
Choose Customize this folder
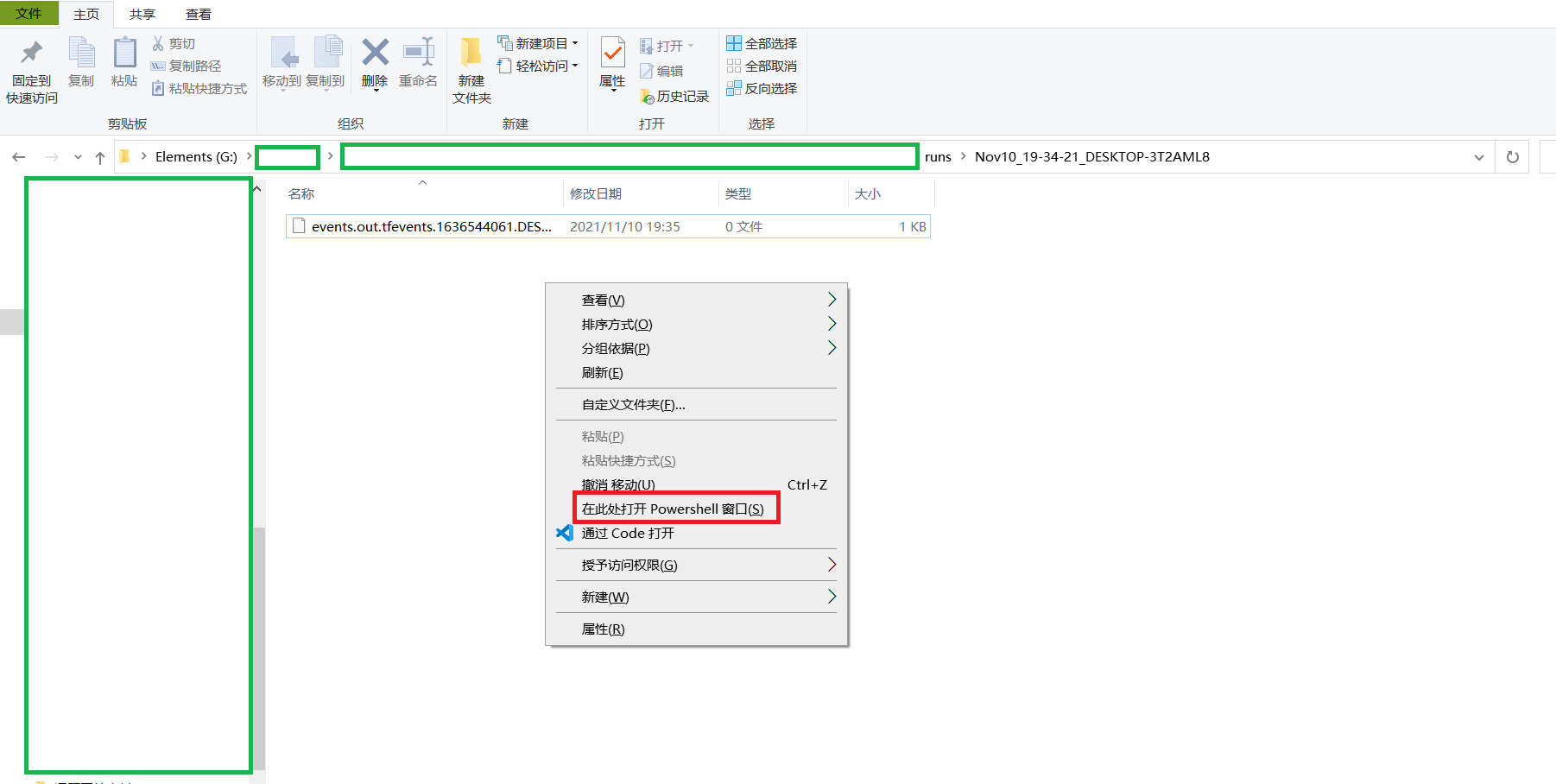697,404
